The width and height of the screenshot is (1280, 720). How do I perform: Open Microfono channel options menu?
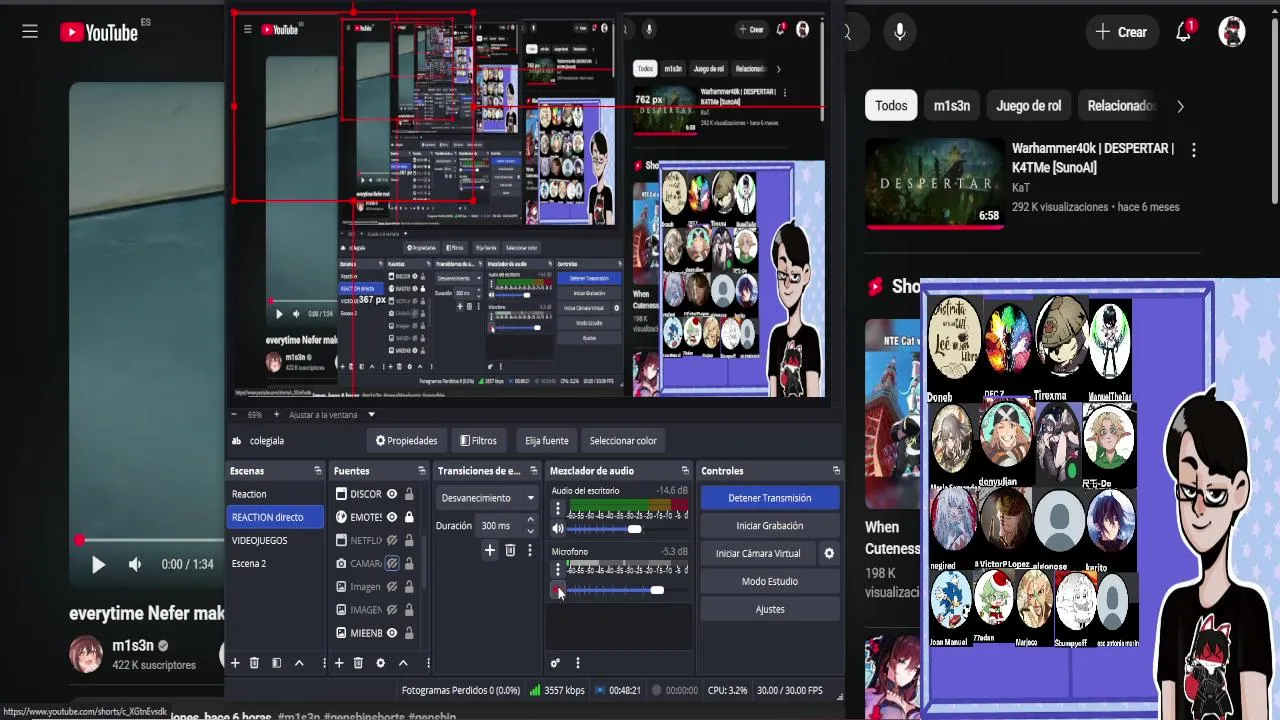pyautogui.click(x=558, y=569)
